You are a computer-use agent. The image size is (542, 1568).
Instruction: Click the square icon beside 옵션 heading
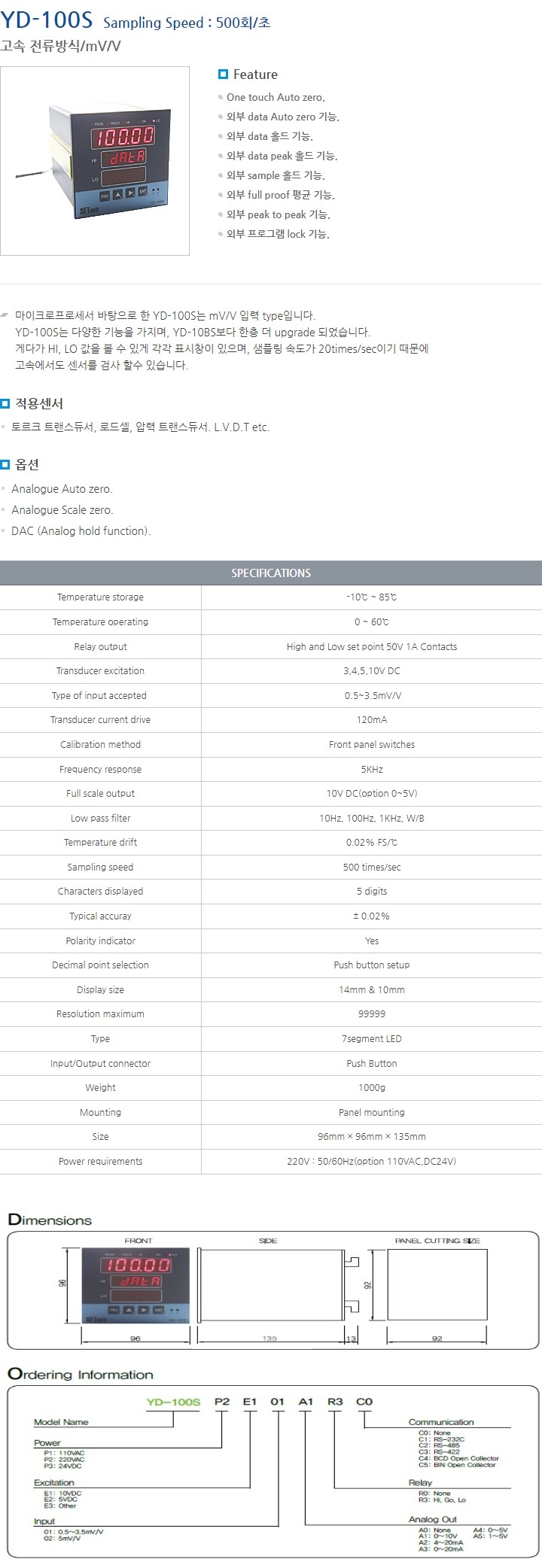5,464
